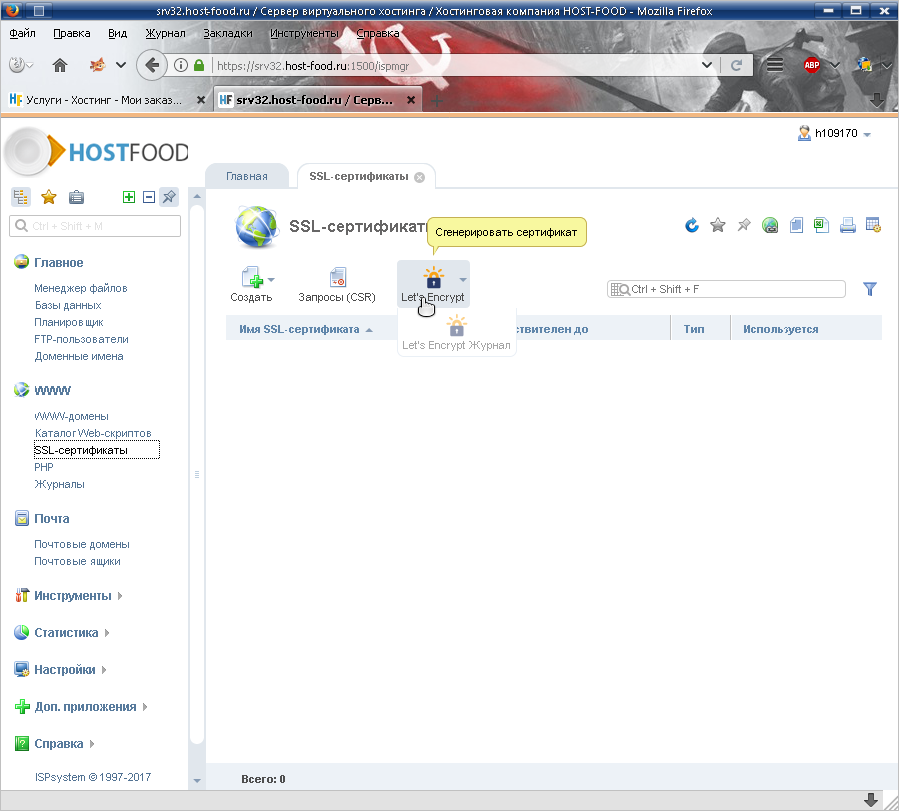
Task: Export the list to Excel
Action: pyautogui.click(x=821, y=225)
